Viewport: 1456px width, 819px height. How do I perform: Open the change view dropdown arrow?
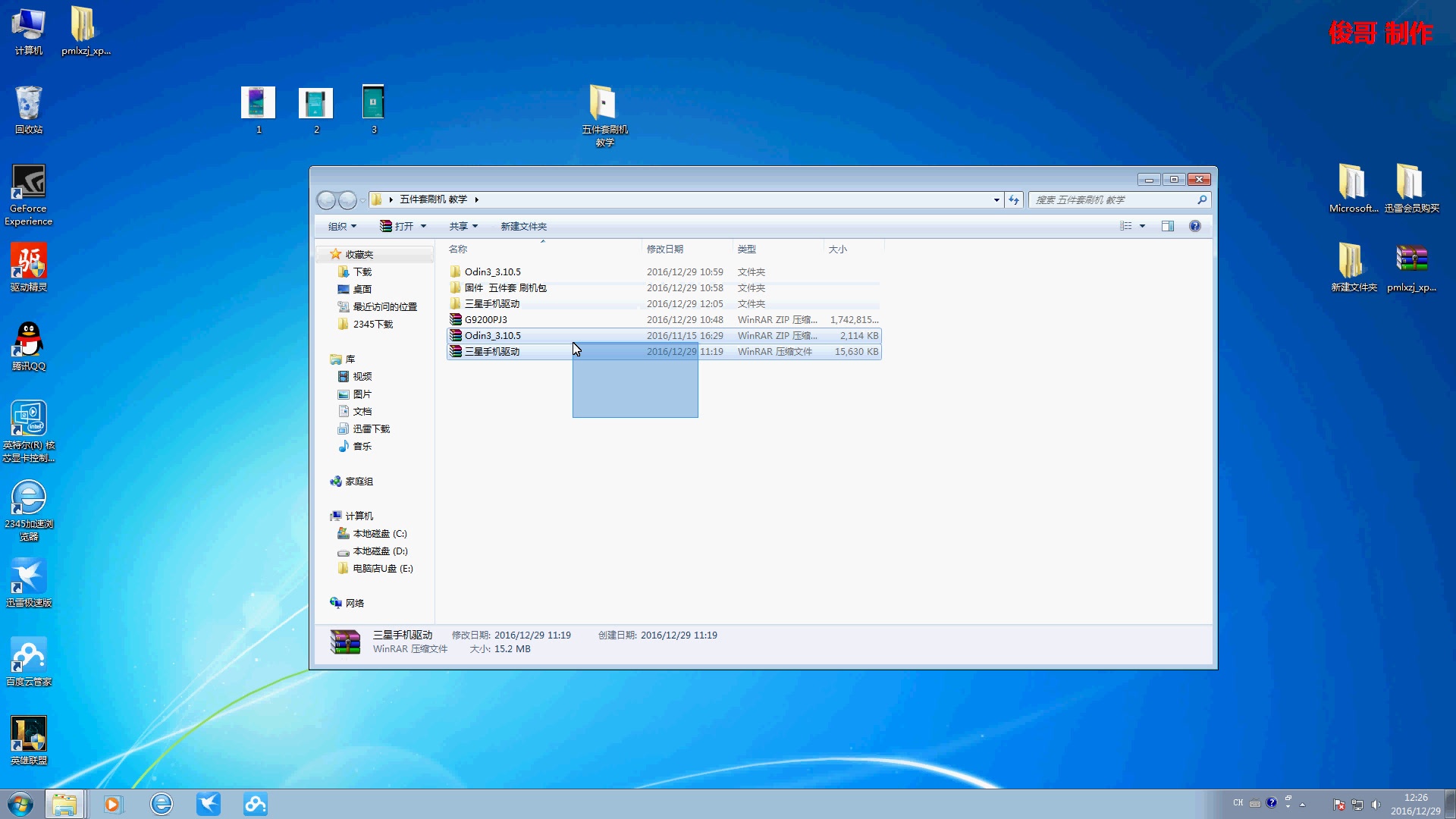[x=1142, y=226]
